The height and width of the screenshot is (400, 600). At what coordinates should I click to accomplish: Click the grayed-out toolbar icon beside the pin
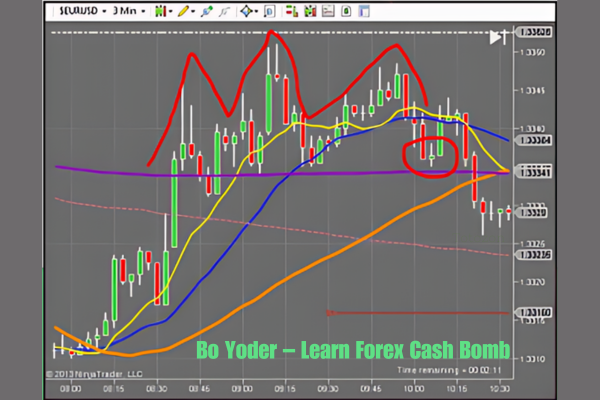click(224, 12)
